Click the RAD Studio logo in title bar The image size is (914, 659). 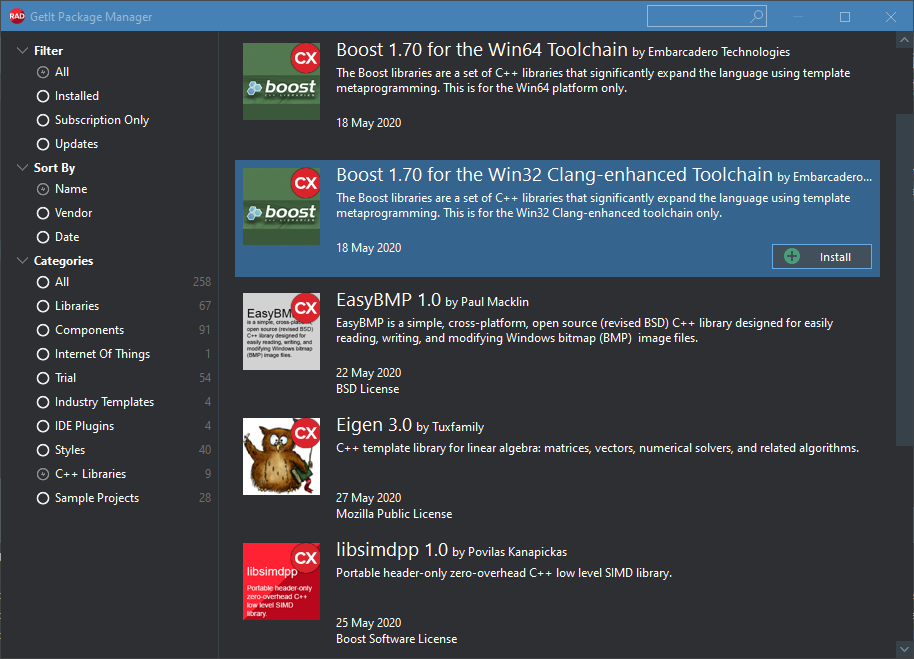(x=16, y=17)
